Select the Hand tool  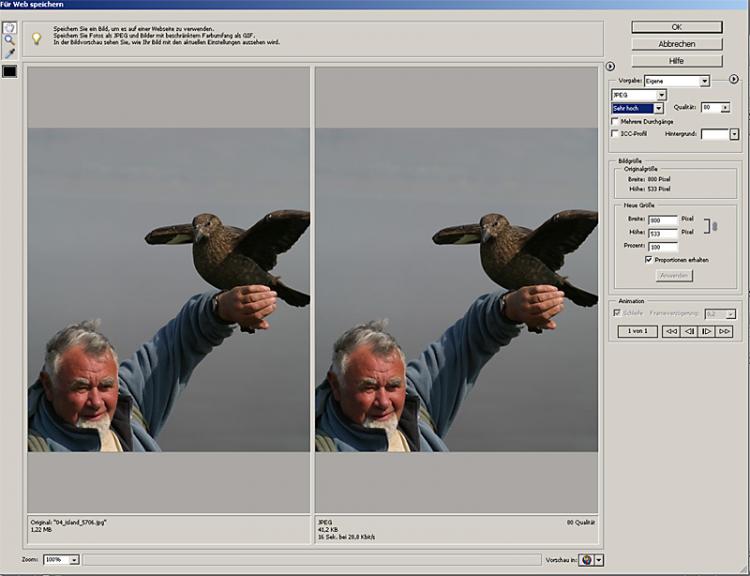pyautogui.click(x=10, y=27)
